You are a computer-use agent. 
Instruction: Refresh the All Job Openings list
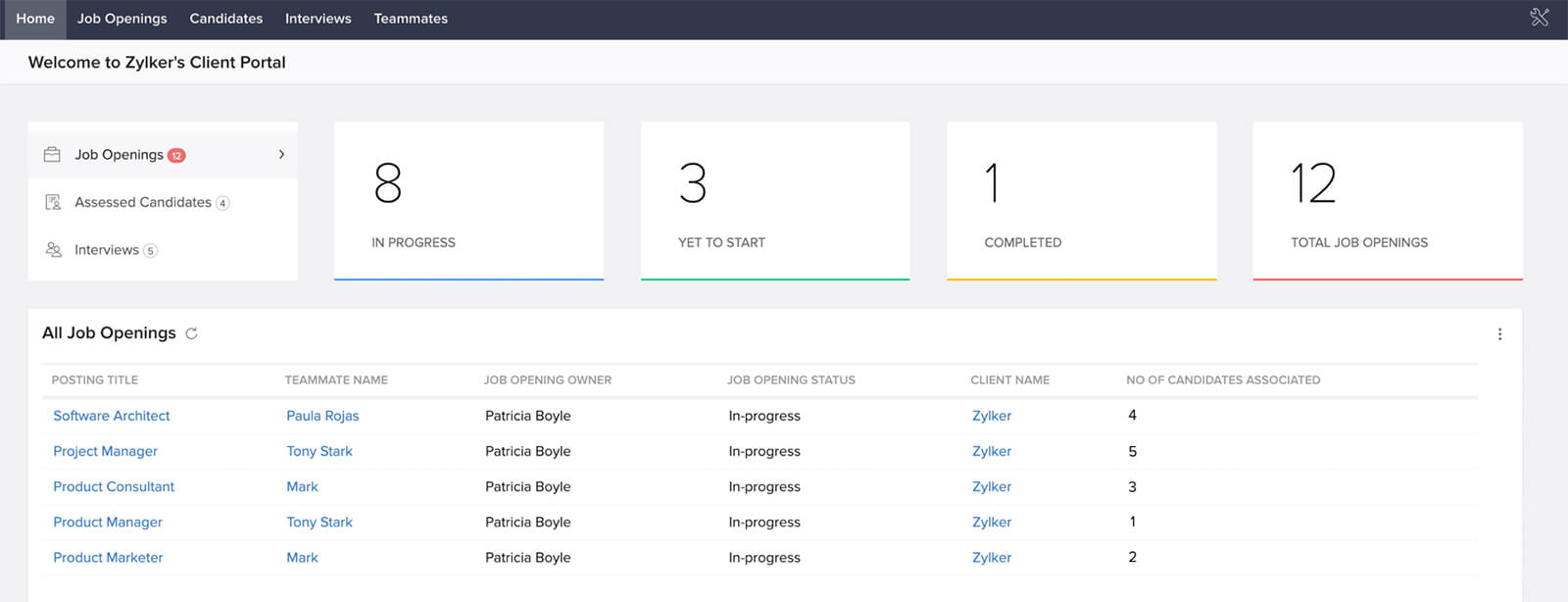(x=192, y=333)
